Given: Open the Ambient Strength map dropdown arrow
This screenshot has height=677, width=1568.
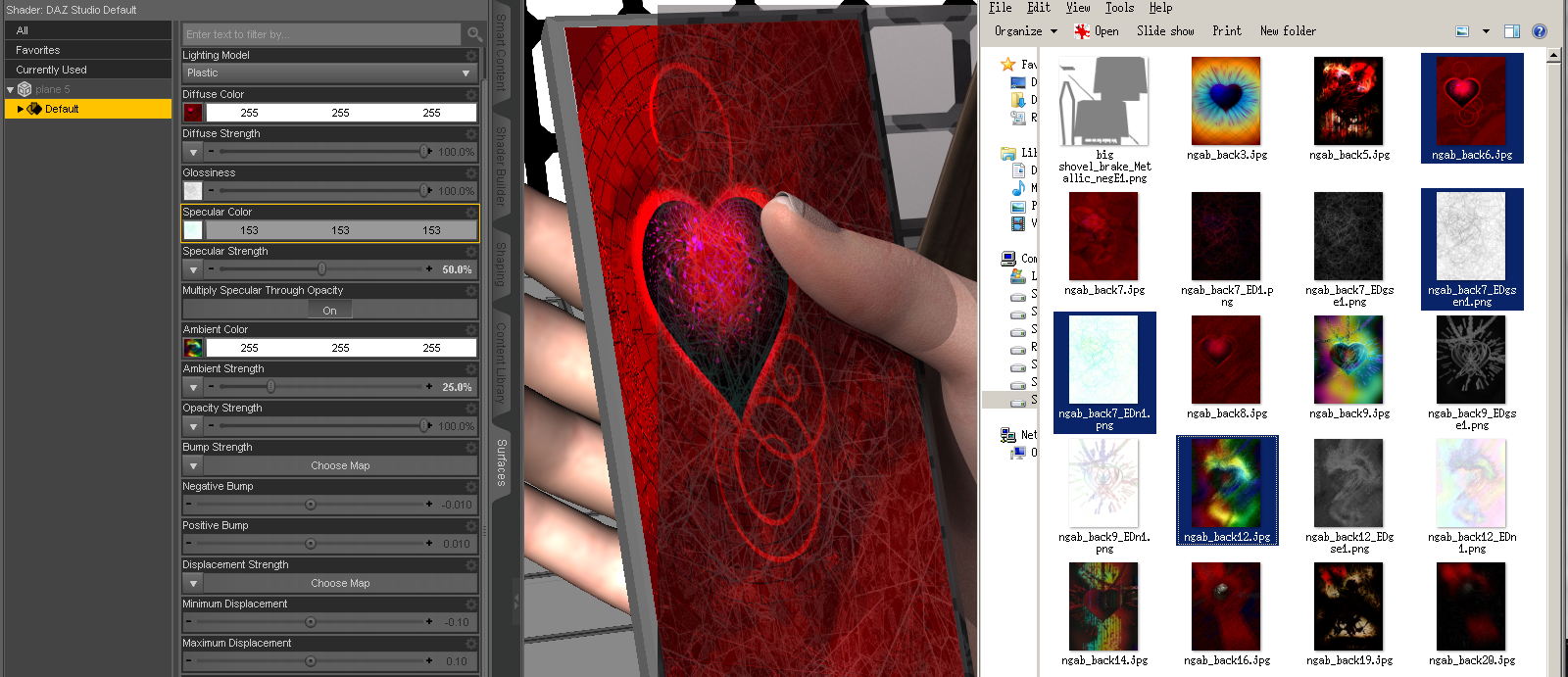Looking at the screenshot, I should pos(193,387).
